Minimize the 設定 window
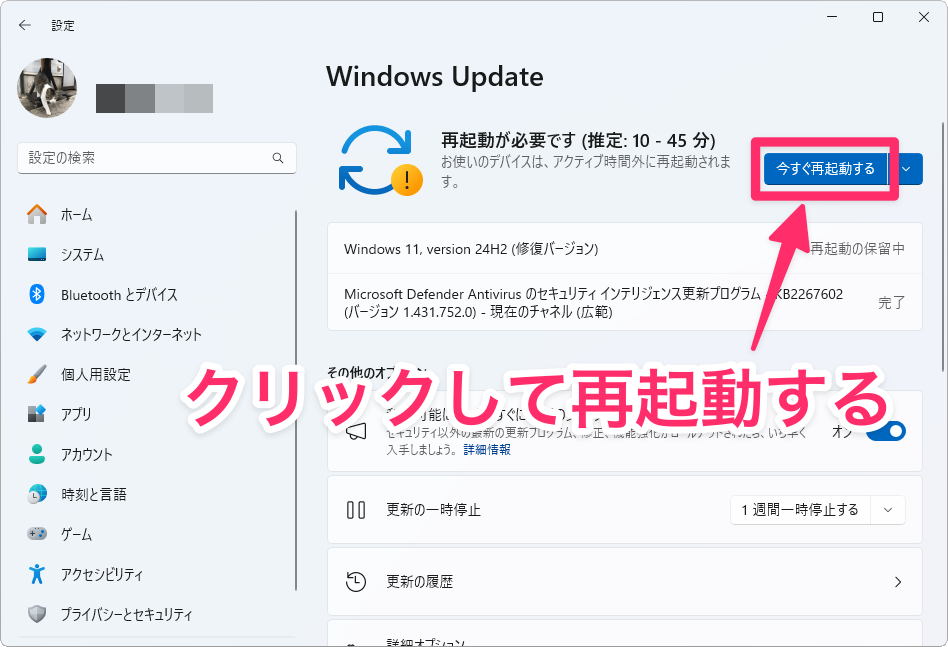Screen dimensions: 948x647 832,17
